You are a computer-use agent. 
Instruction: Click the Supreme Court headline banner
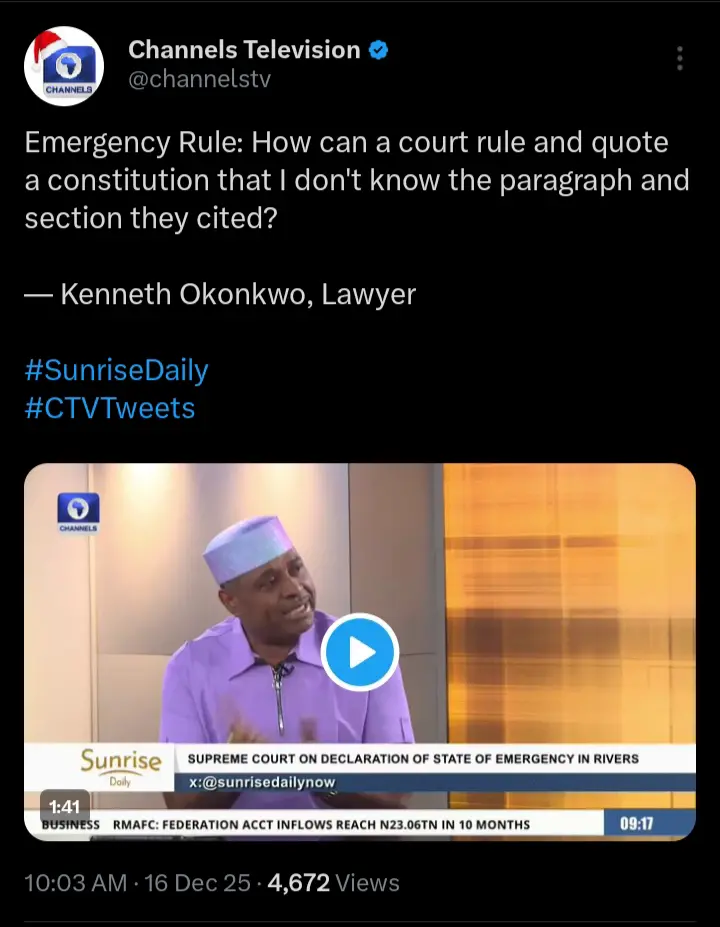click(413, 759)
